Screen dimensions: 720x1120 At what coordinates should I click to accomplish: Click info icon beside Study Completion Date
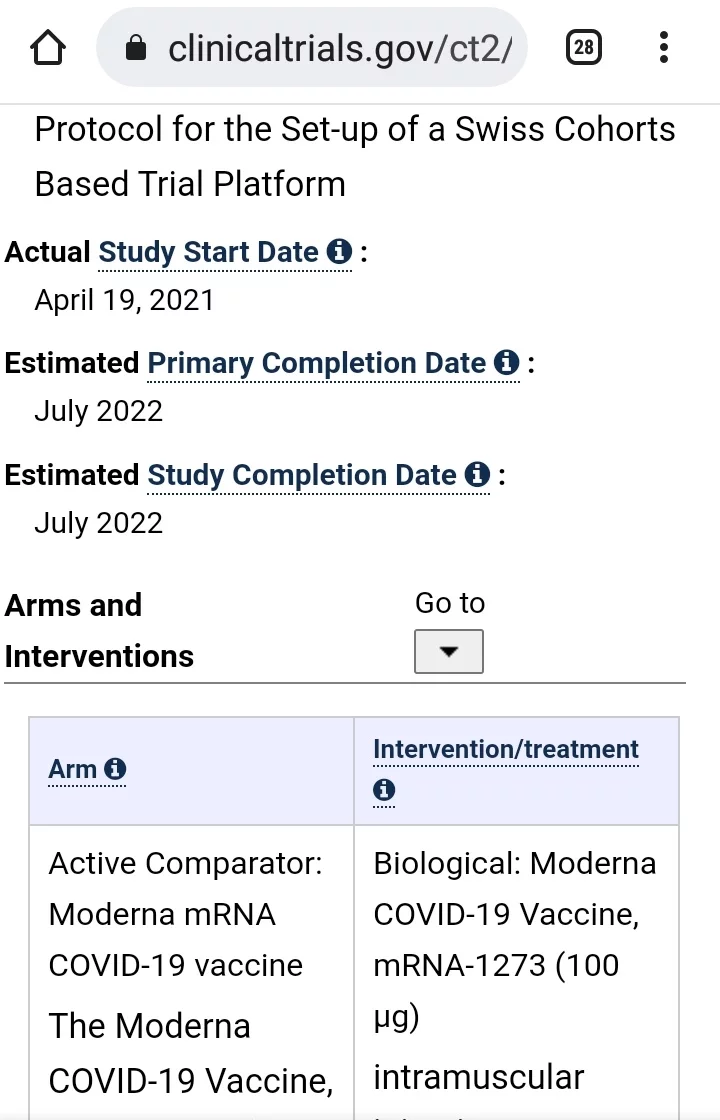[x=478, y=475]
